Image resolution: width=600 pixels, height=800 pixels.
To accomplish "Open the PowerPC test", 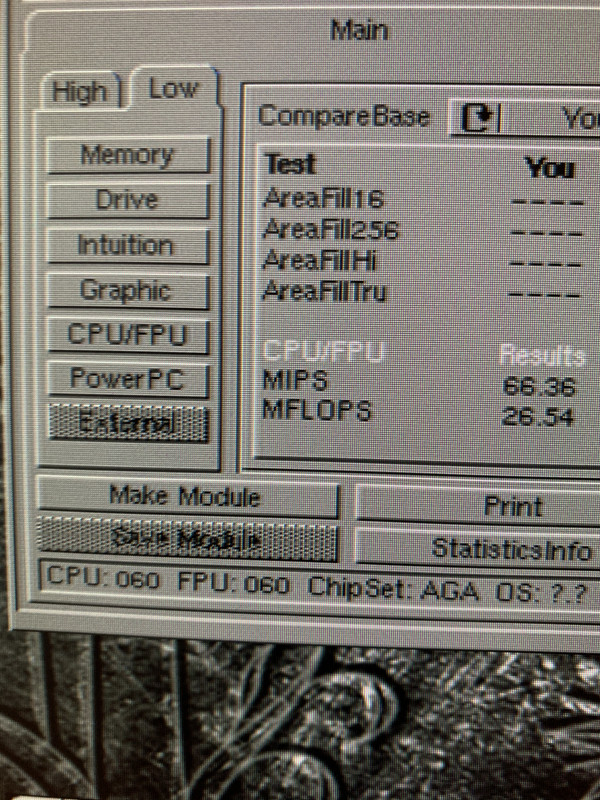I will pyautogui.click(x=128, y=379).
